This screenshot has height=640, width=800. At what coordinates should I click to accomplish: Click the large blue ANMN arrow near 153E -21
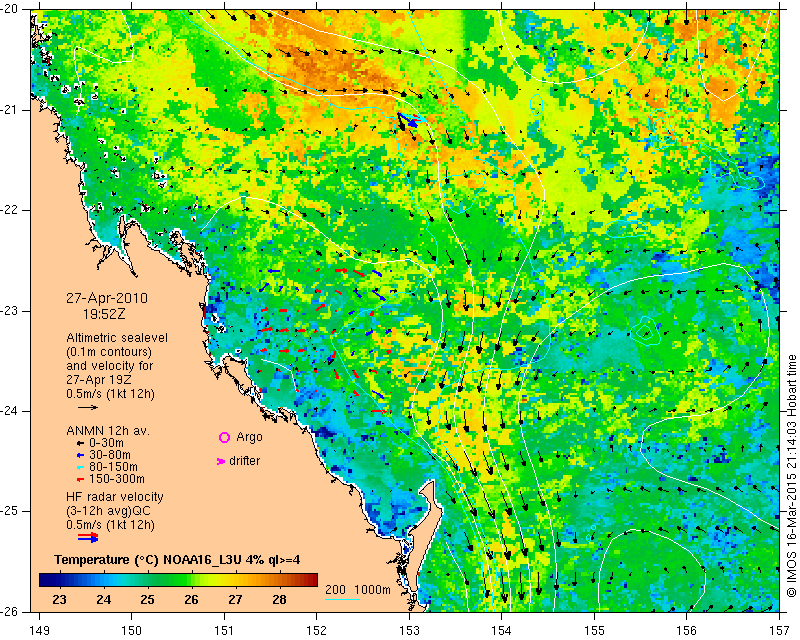coord(407,121)
